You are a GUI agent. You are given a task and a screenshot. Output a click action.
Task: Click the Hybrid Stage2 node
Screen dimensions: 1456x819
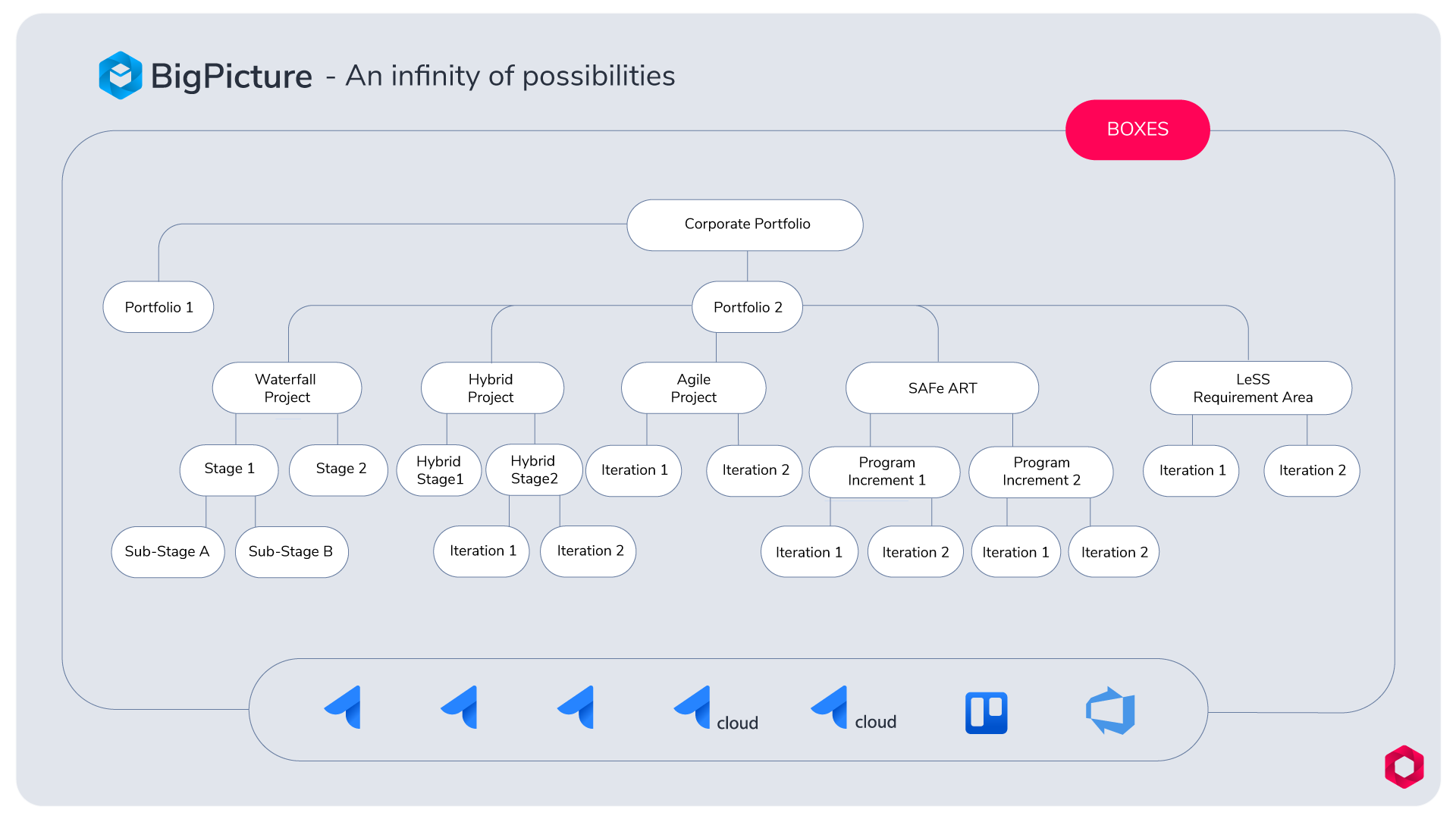(x=535, y=470)
